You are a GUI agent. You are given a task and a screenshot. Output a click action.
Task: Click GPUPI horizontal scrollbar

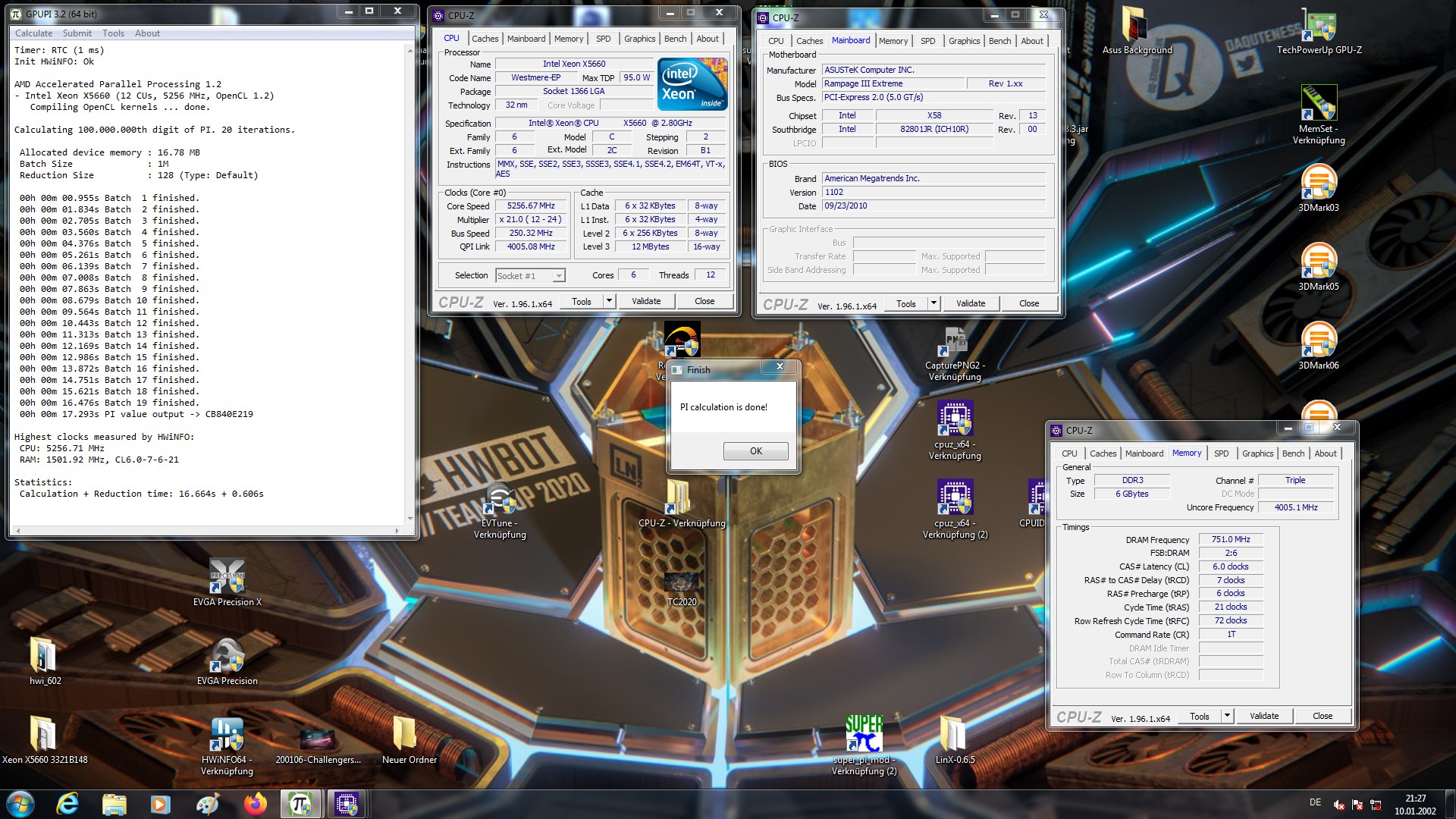[x=207, y=531]
